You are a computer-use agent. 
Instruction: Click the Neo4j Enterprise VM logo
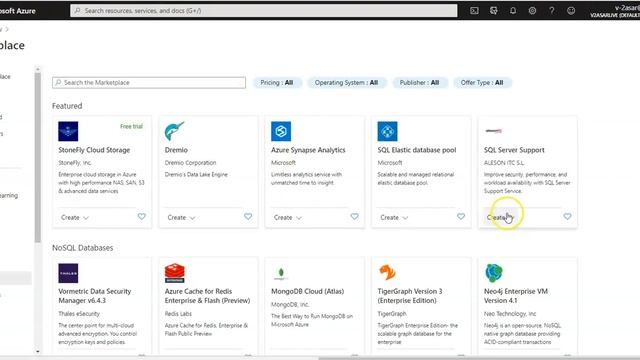(x=494, y=273)
